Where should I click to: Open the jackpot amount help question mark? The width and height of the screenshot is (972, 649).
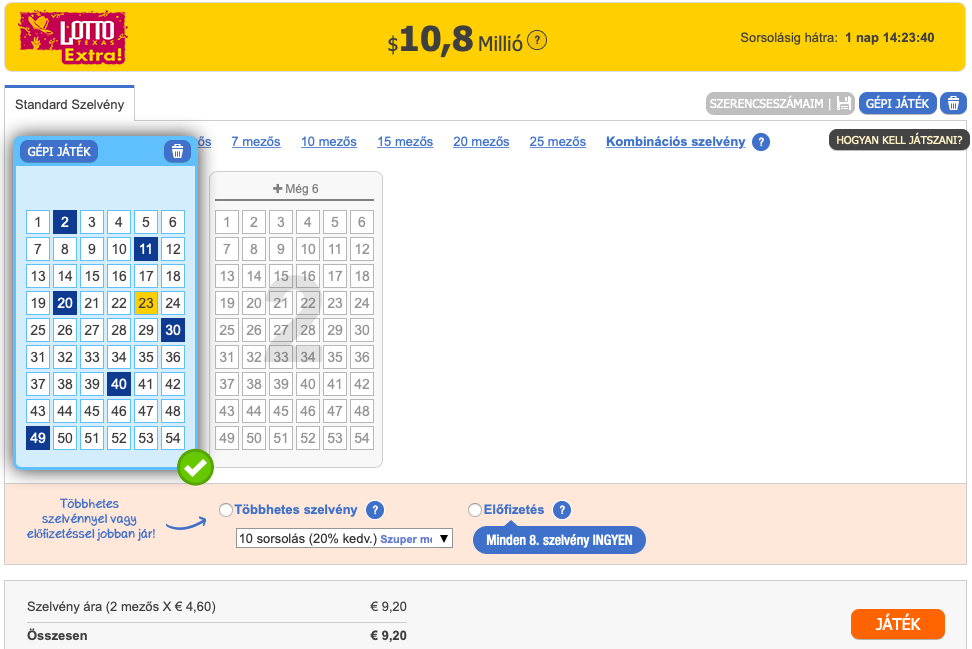[537, 40]
